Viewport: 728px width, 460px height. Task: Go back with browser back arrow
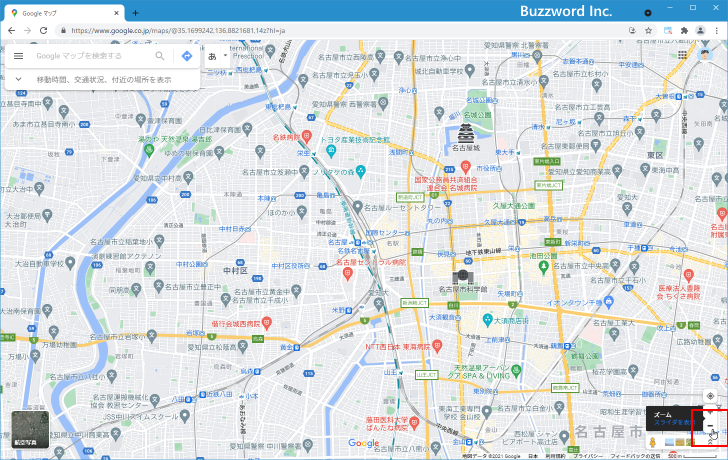12,31
